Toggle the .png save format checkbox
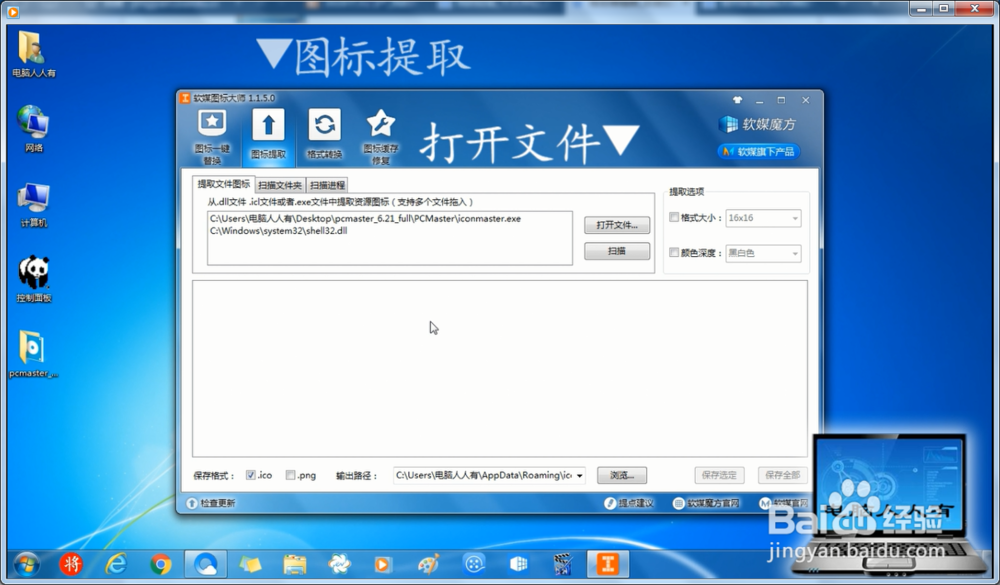The image size is (1000, 585). click(x=291, y=475)
